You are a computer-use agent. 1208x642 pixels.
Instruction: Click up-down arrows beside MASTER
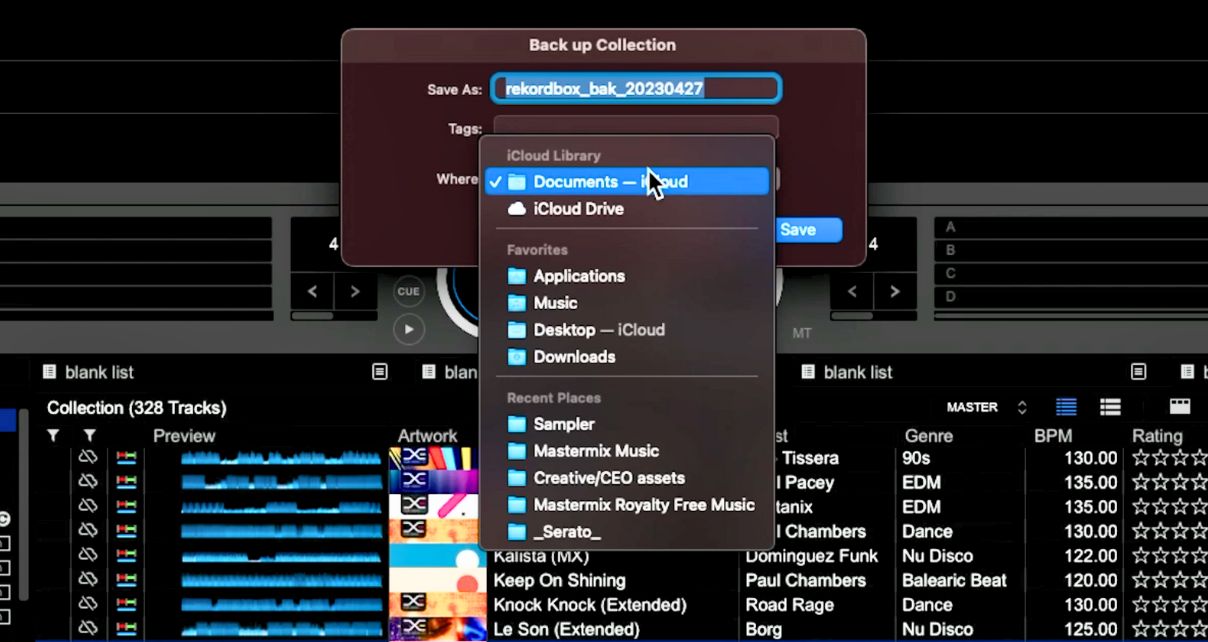(1022, 407)
